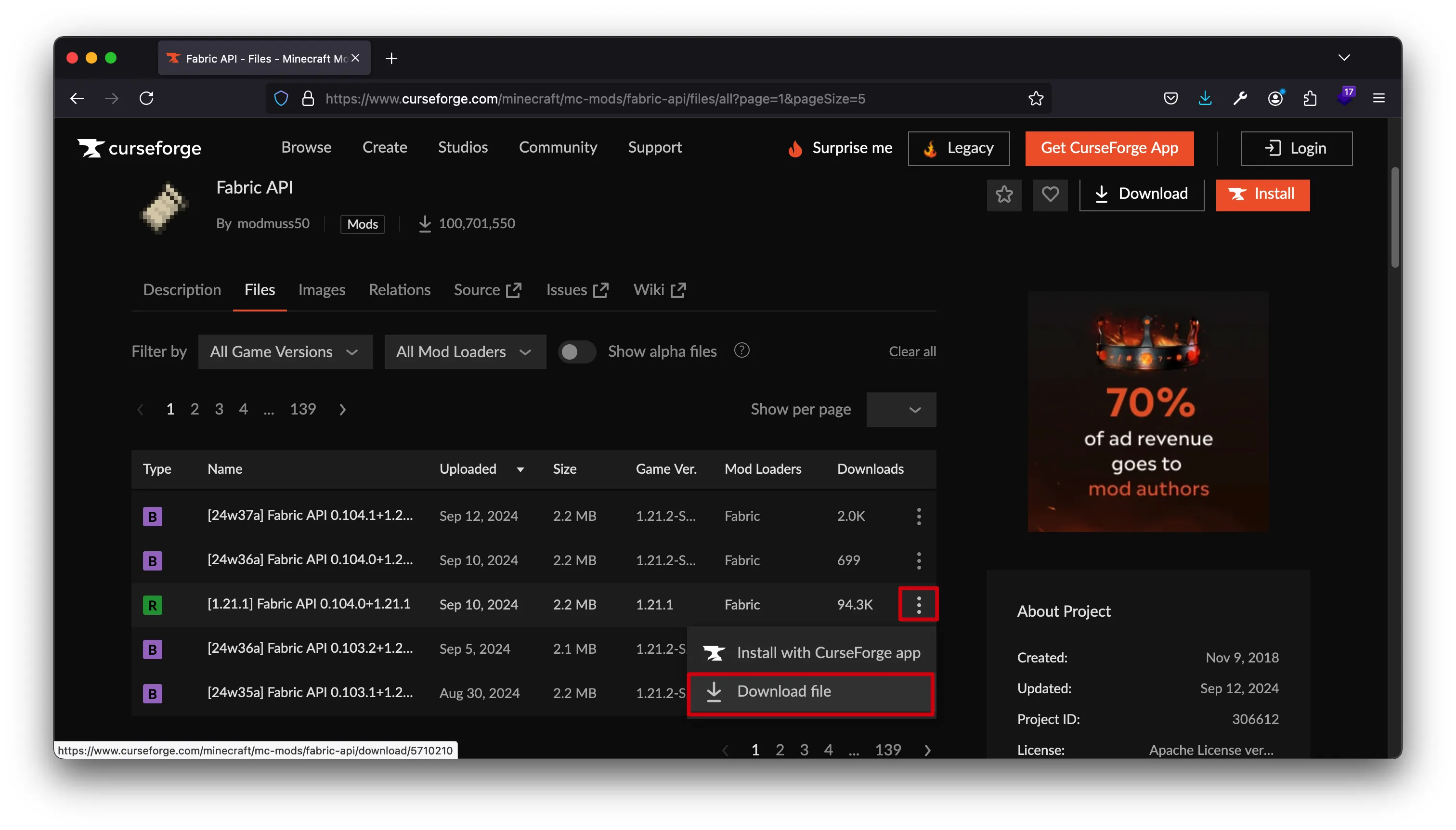This screenshot has width=1456, height=830.
Task: Open Show per page dropdown
Action: tap(901, 409)
